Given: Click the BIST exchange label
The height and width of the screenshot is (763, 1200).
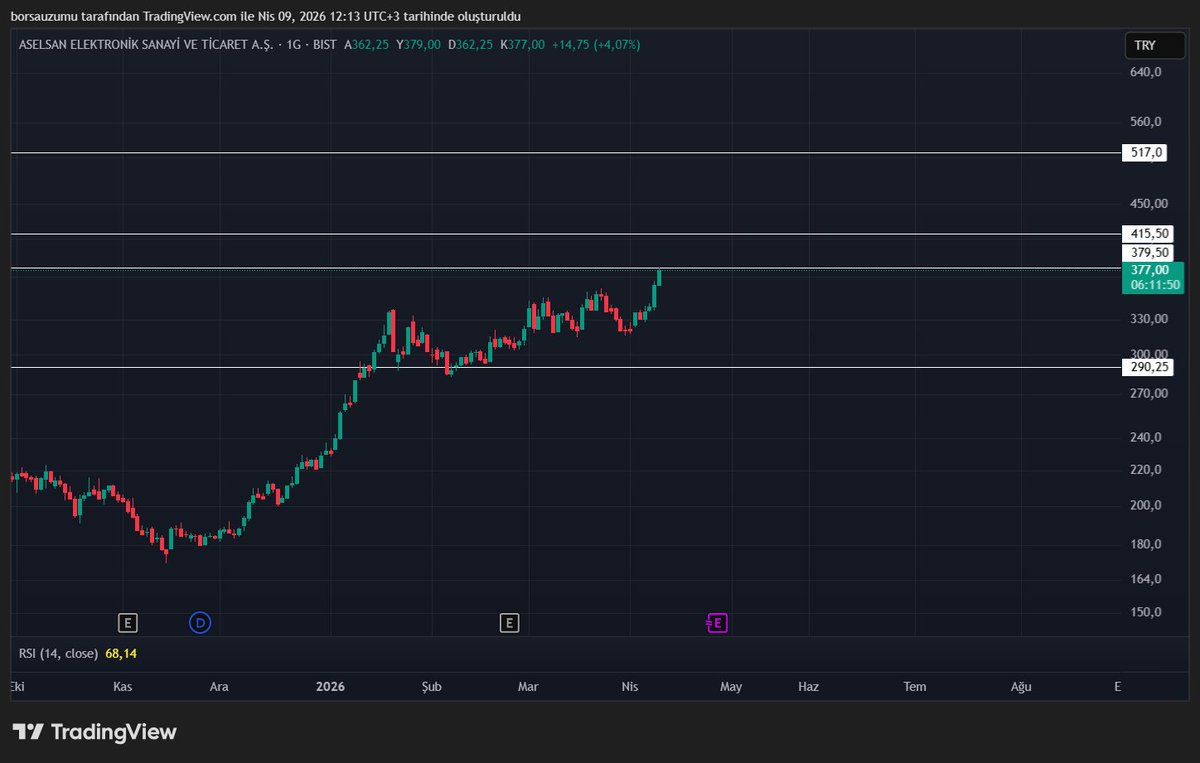Looking at the screenshot, I should pos(324,45).
